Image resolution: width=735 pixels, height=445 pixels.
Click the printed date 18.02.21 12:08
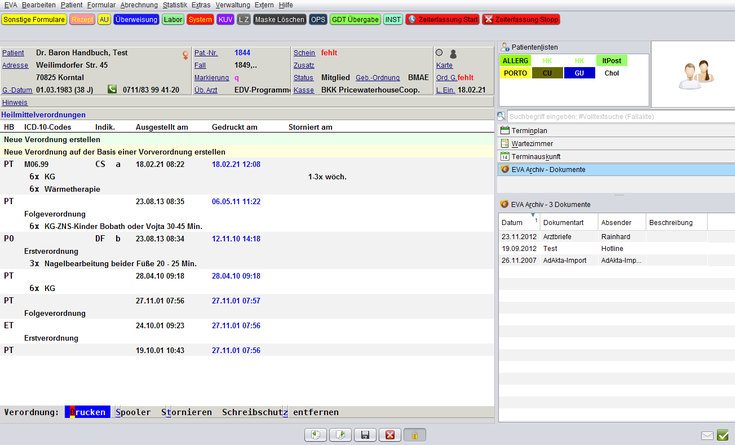point(236,164)
